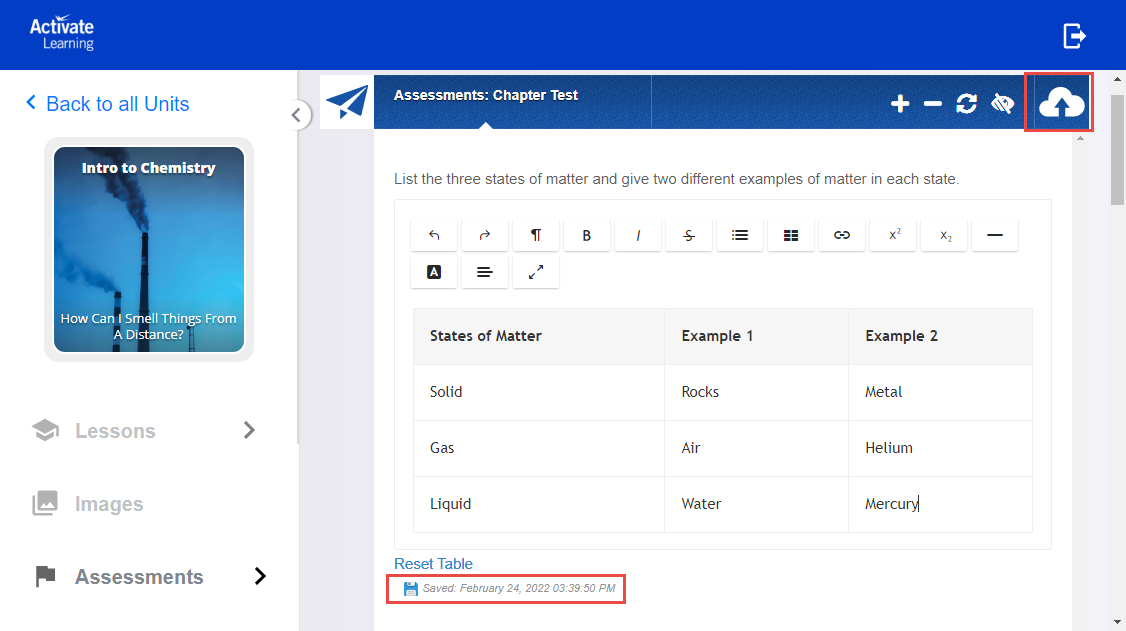Toggle the hide/eye-slash icon
1126x631 pixels.
point(1002,103)
